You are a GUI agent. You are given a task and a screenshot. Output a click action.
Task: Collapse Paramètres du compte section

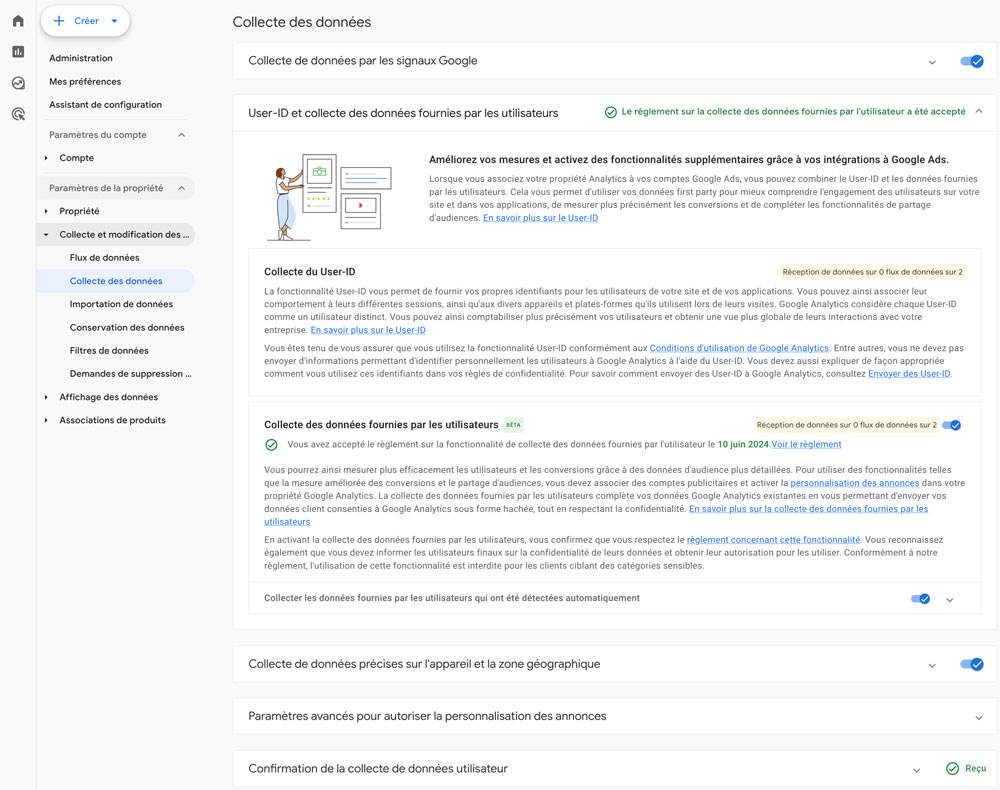181,135
